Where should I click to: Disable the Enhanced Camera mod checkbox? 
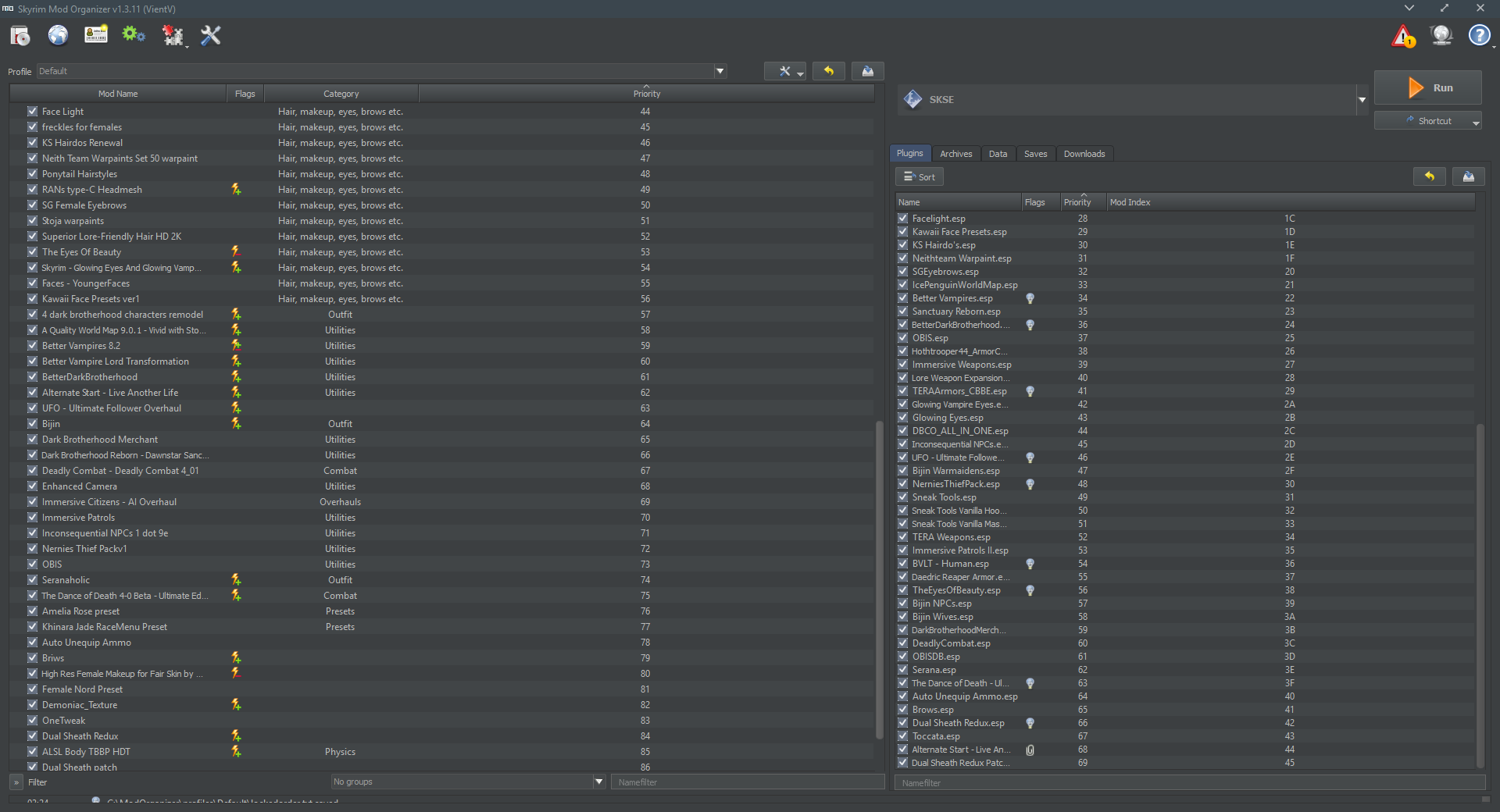(32, 486)
